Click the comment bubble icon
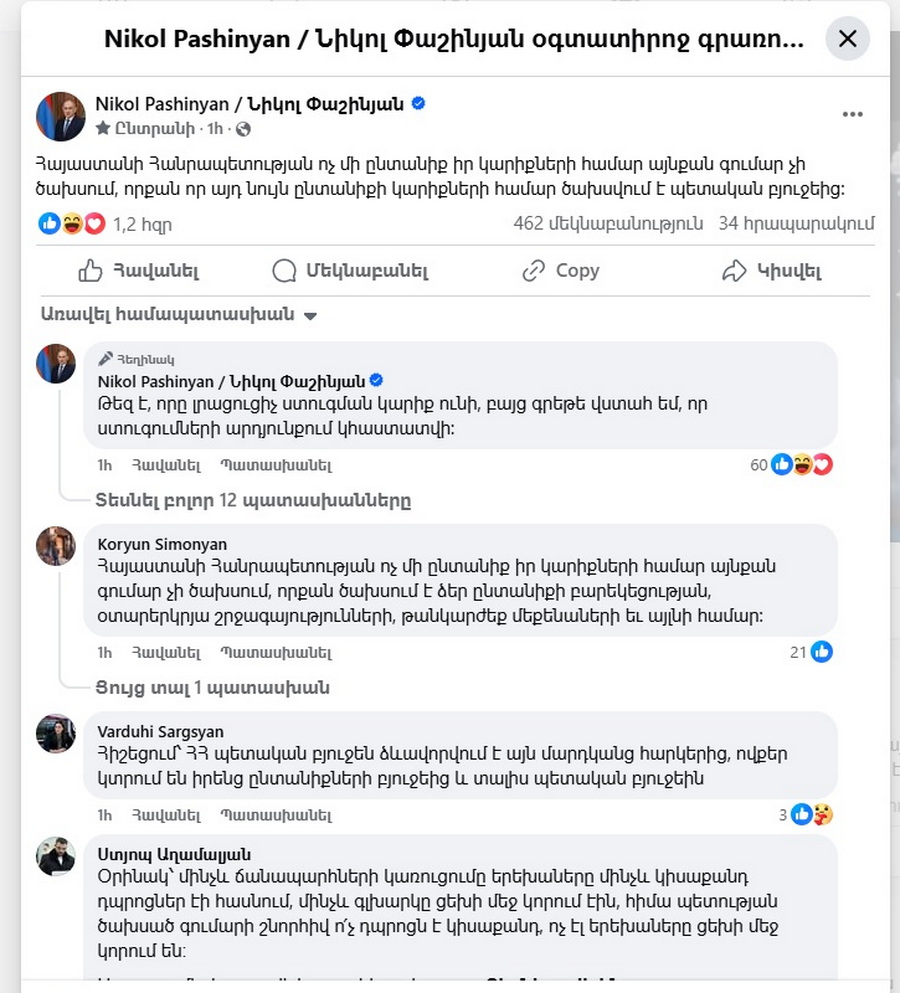The height and width of the screenshot is (993, 900). (284, 271)
